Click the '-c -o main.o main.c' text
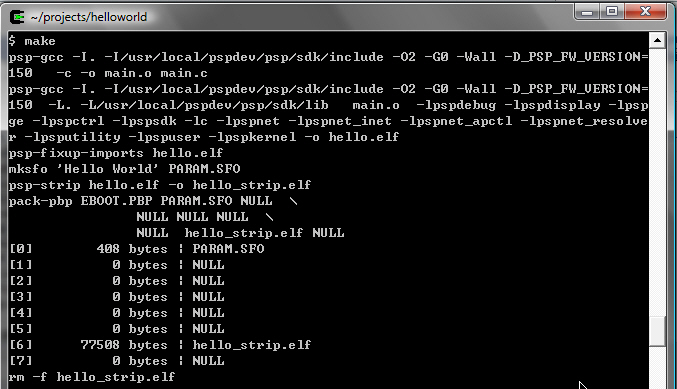Viewport: 677px width, 389px height. coord(132,73)
